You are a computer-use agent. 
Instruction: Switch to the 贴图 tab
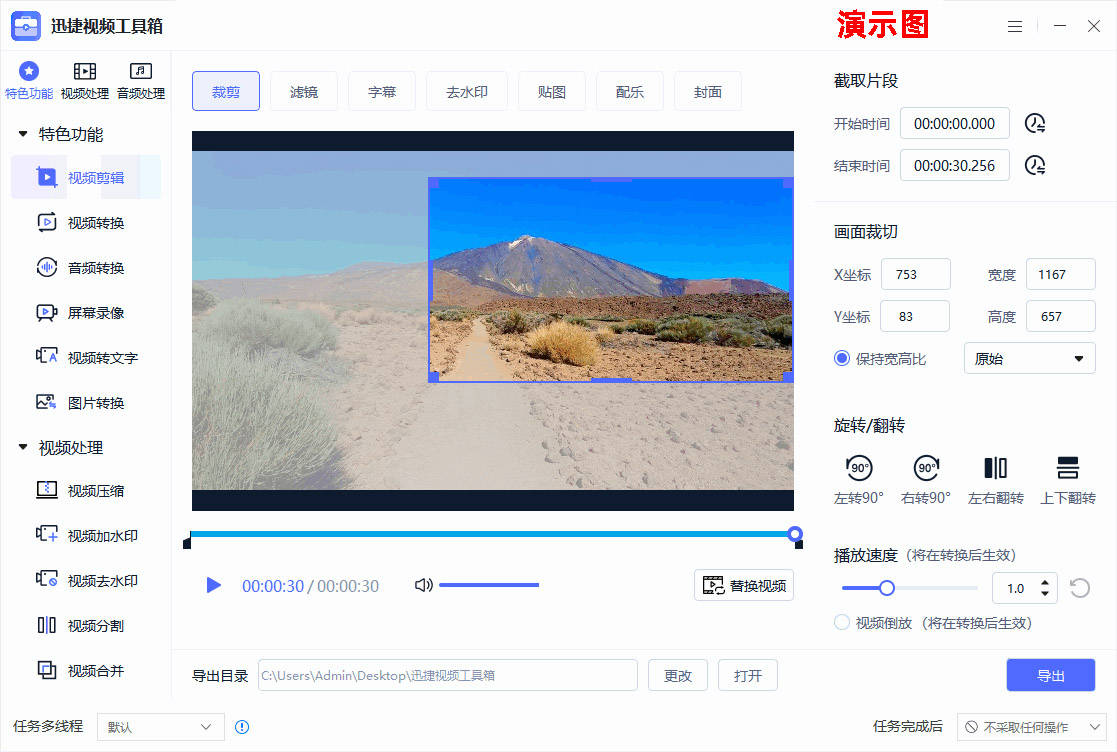coord(551,91)
